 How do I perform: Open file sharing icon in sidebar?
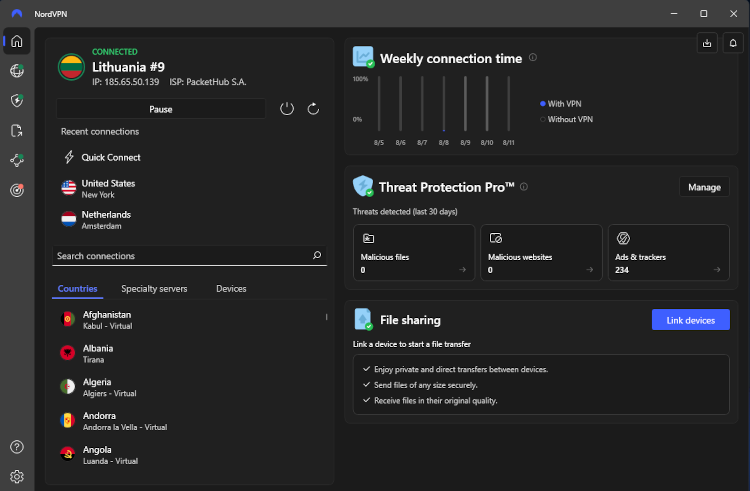[x=17, y=131]
